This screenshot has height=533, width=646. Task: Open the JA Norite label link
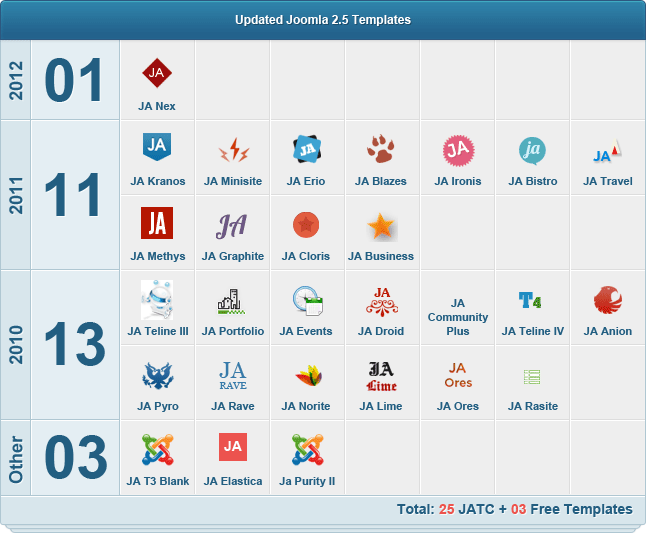[306, 406]
